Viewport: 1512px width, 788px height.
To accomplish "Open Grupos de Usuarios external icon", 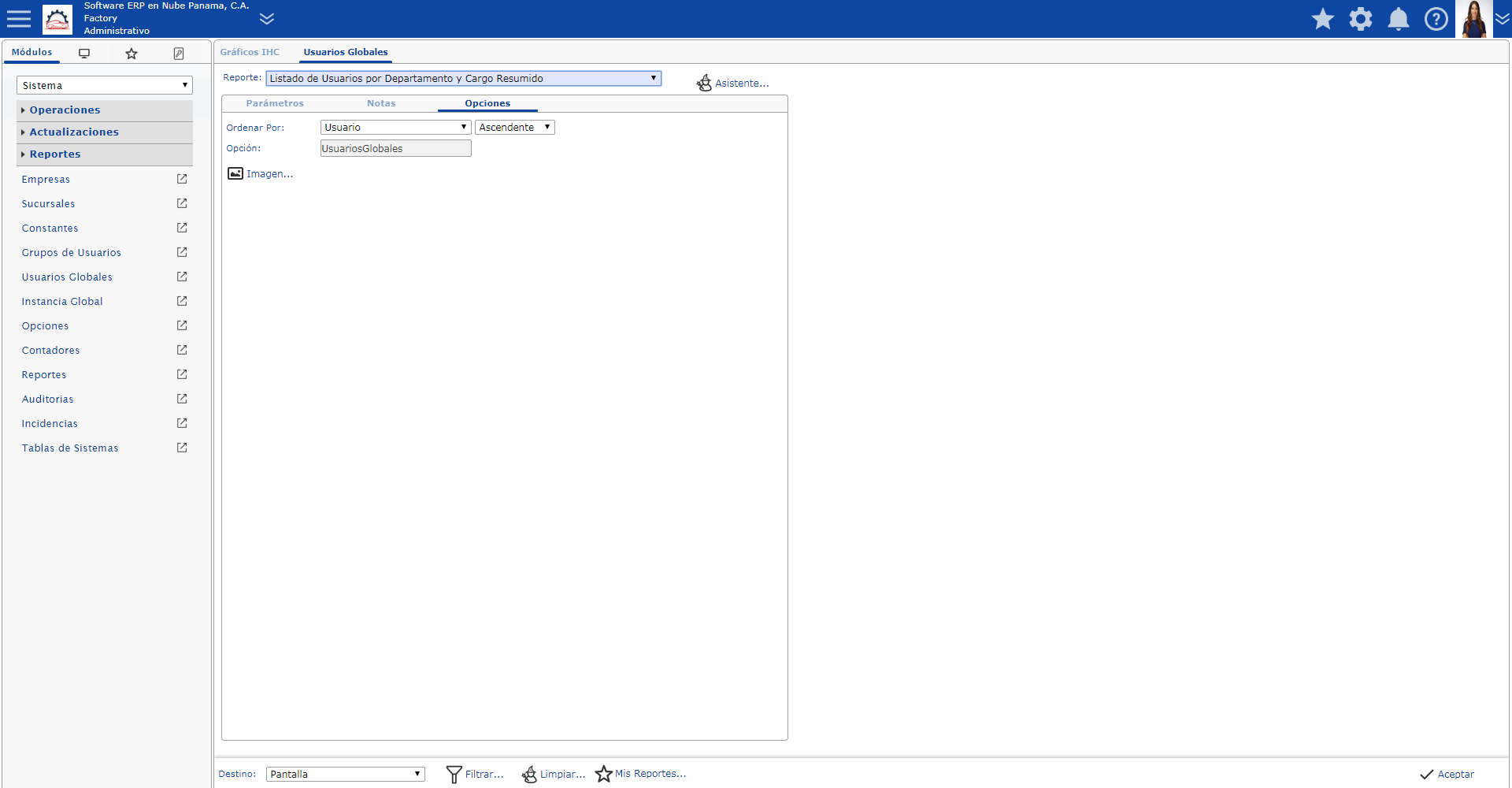I will tap(182, 252).
